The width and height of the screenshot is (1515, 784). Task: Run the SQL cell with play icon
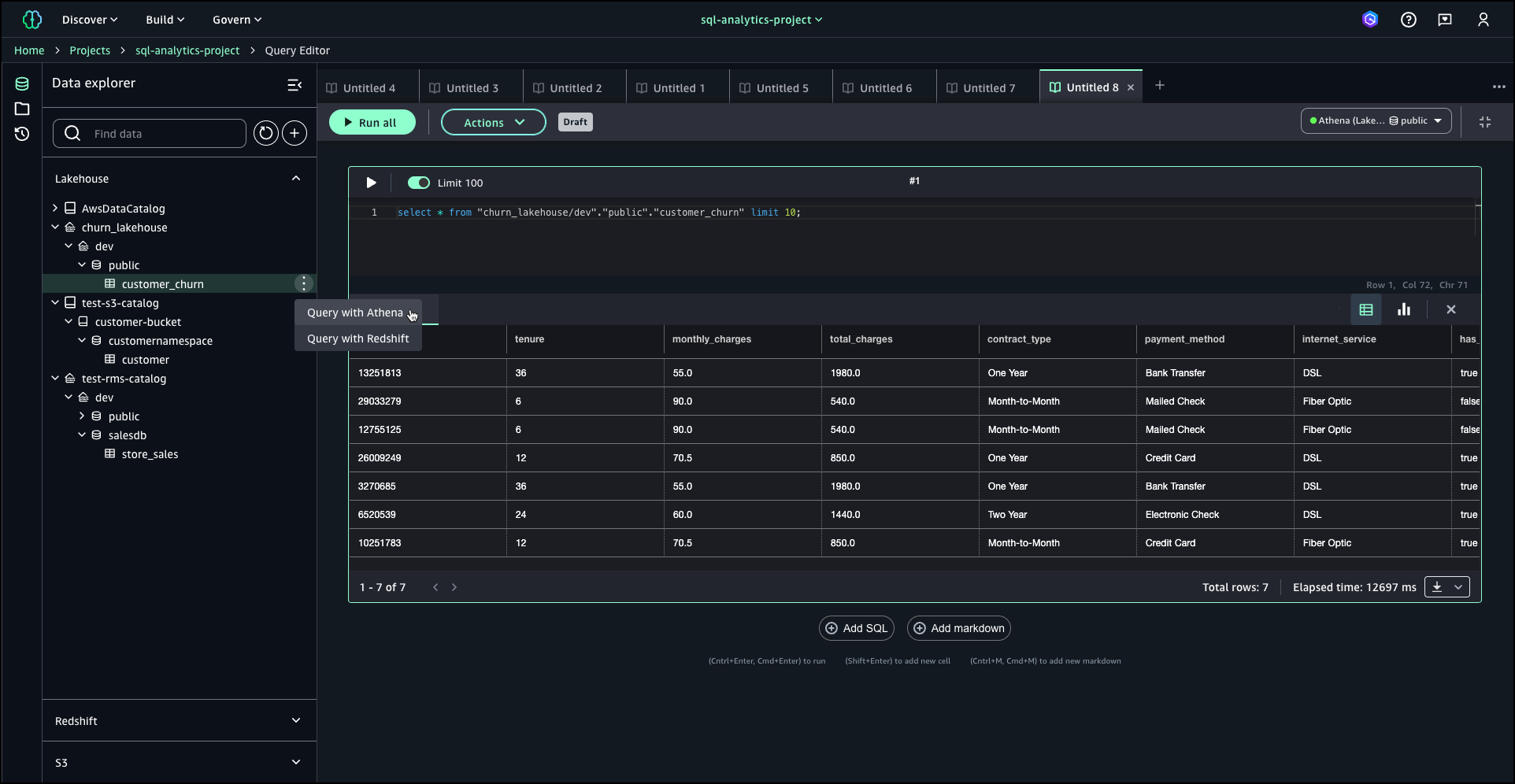(371, 183)
